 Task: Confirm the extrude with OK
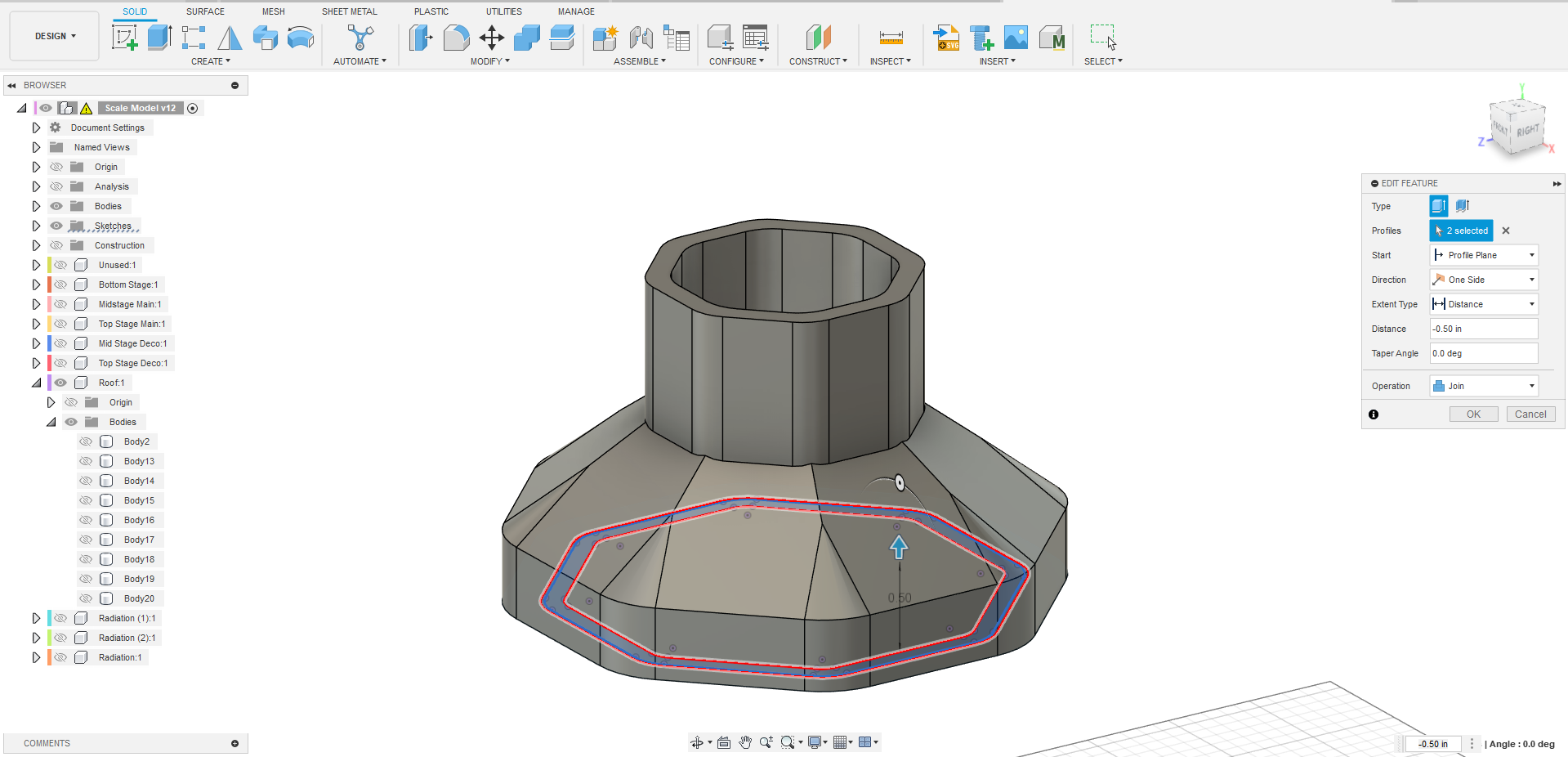[1473, 414]
